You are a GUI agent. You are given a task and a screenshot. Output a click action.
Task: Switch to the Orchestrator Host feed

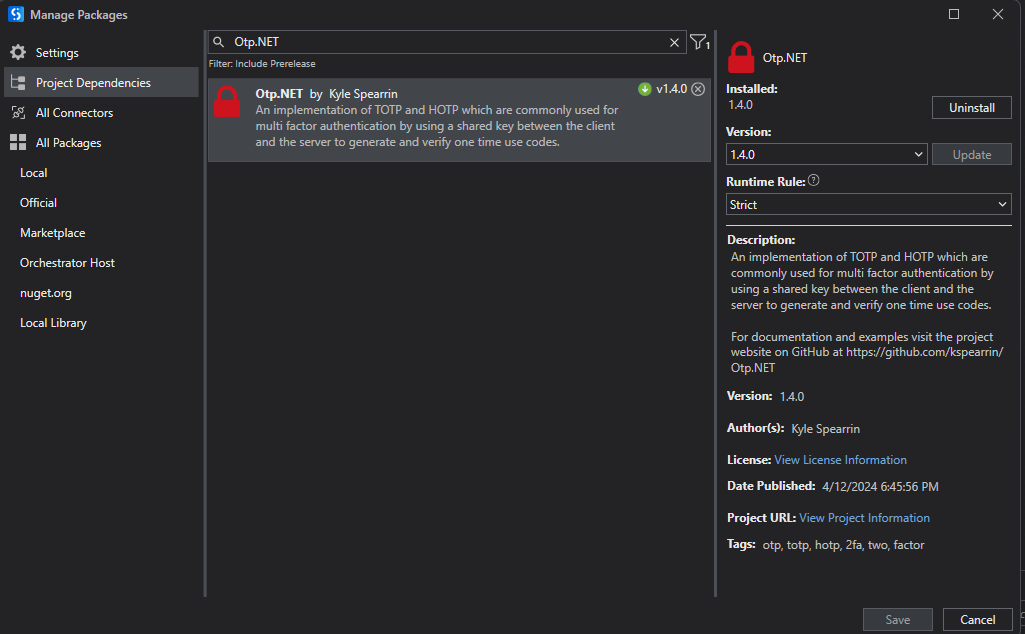pos(67,263)
